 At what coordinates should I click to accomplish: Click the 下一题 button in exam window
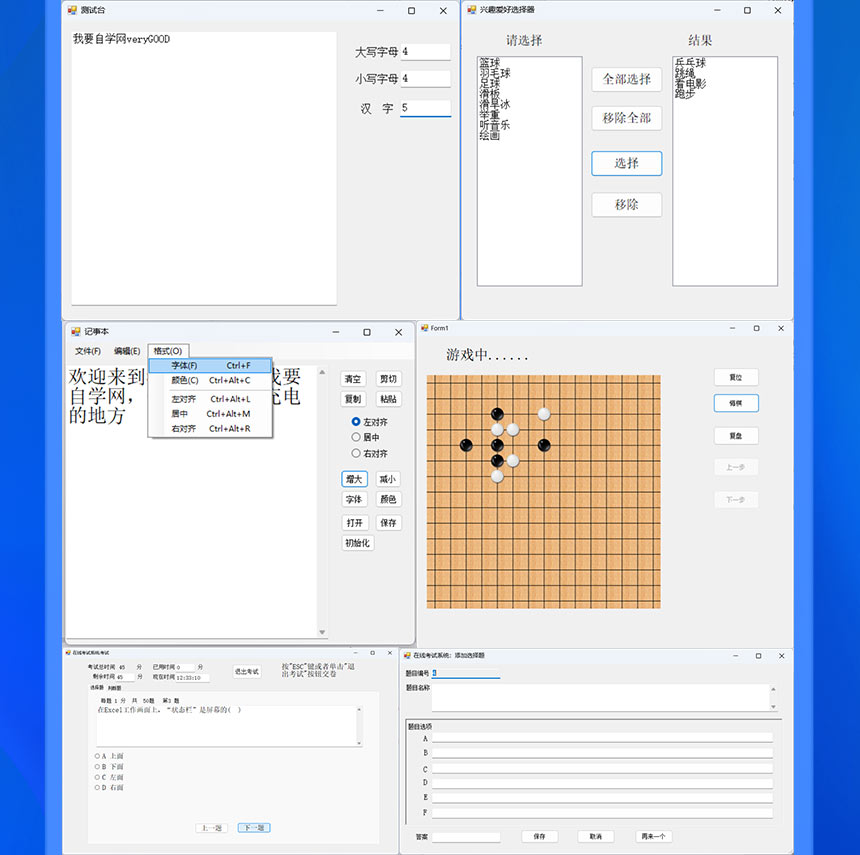[x=254, y=828]
